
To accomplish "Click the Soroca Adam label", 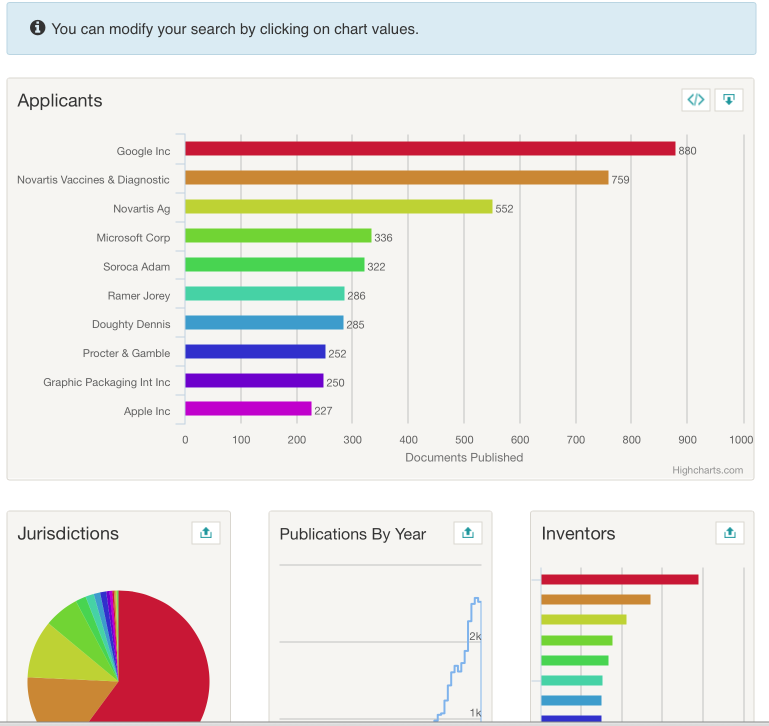I will (x=136, y=267).
